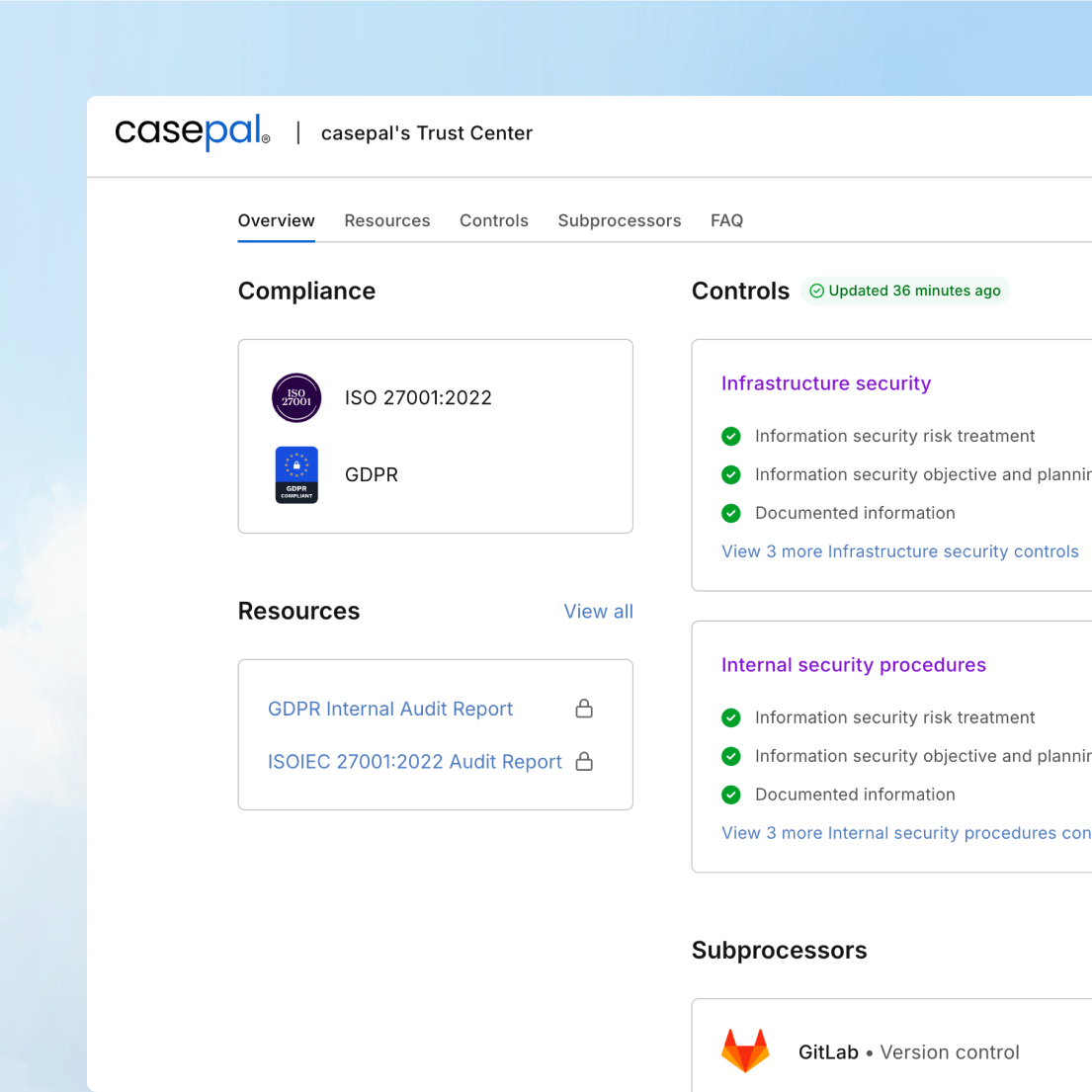Click the GDPR compliance label
Image resolution: width=1092 pixels, height=1092 pixels.
(x=372, y=475)
